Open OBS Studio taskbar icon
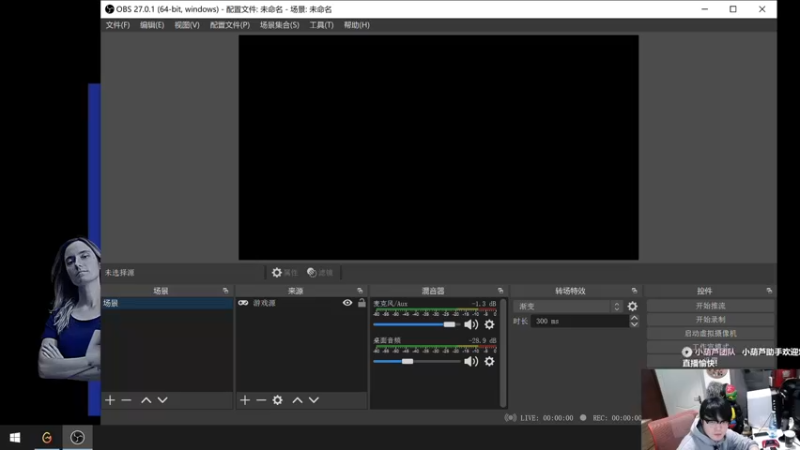This screenshot has width=800, height=450. pyautogui.click(x=77, y=438)
